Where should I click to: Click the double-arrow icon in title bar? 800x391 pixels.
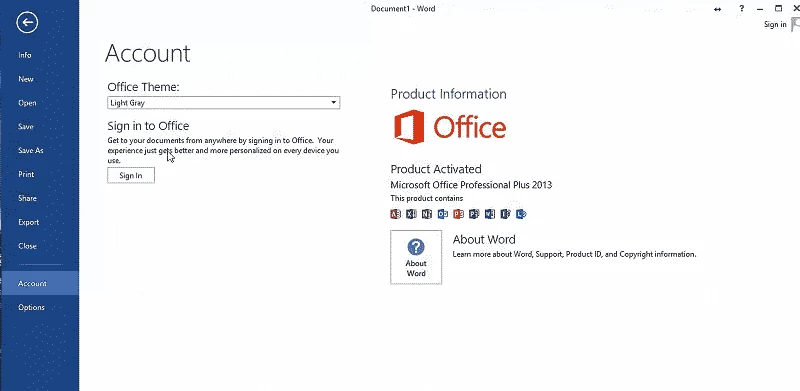pos(717,9)
